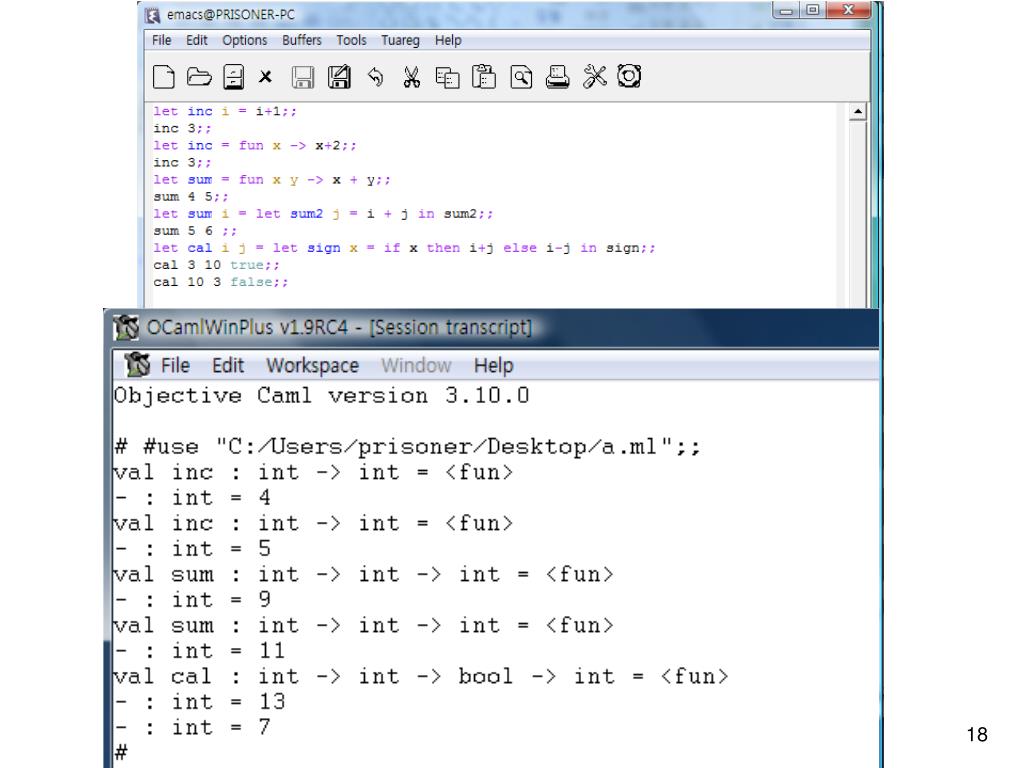Minimize the Emacs window
The width and height of the screenshot is (1024, 768).
(x=786, y=10)
